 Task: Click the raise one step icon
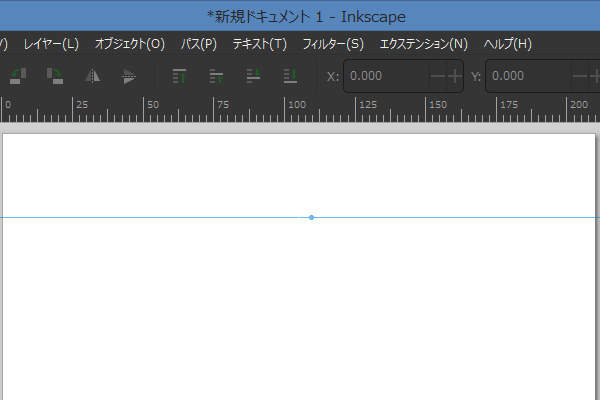pyautogui.click(x=216, y=76)
